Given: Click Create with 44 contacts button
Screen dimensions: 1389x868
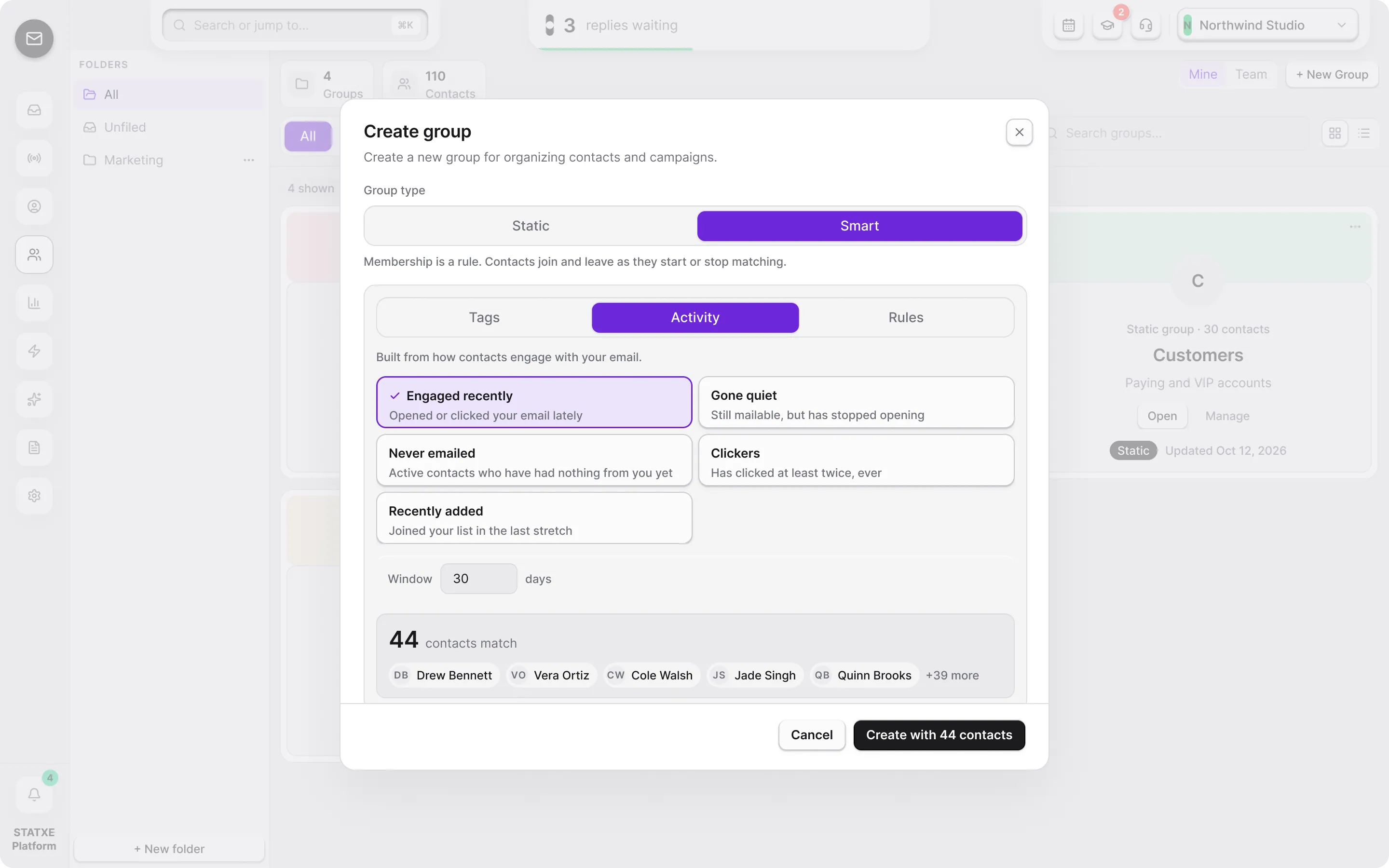Looking at the screenshot, I should click(x=939, y=735).
